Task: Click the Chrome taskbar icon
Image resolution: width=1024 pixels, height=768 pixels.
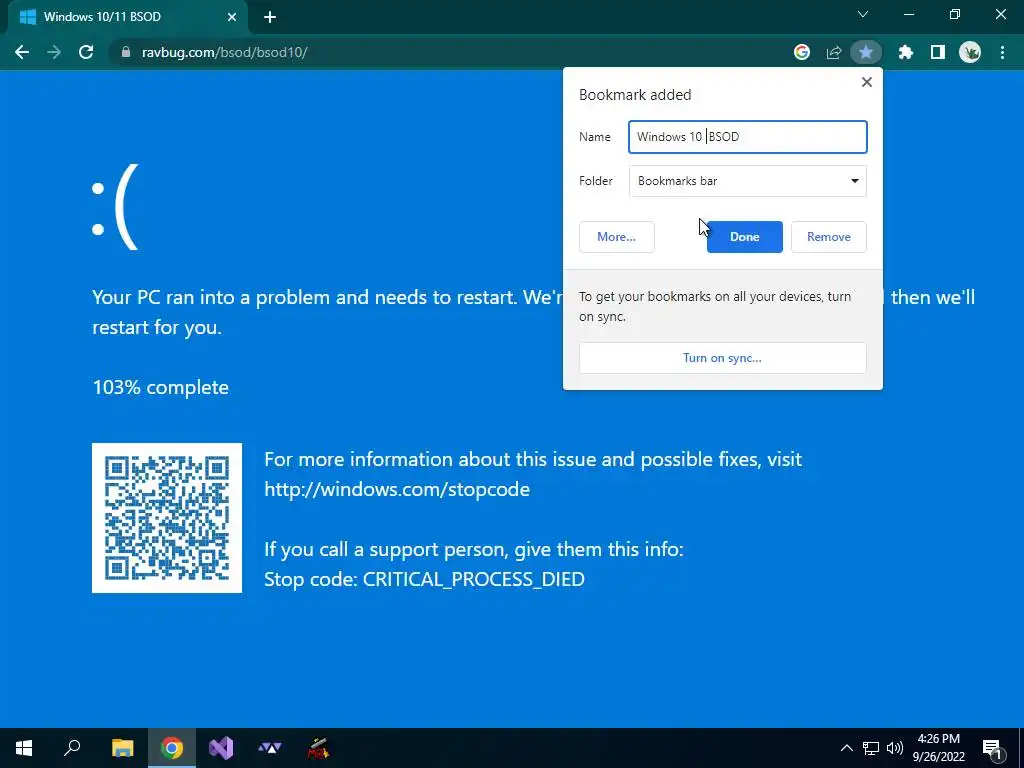Action: pos(172,748)
